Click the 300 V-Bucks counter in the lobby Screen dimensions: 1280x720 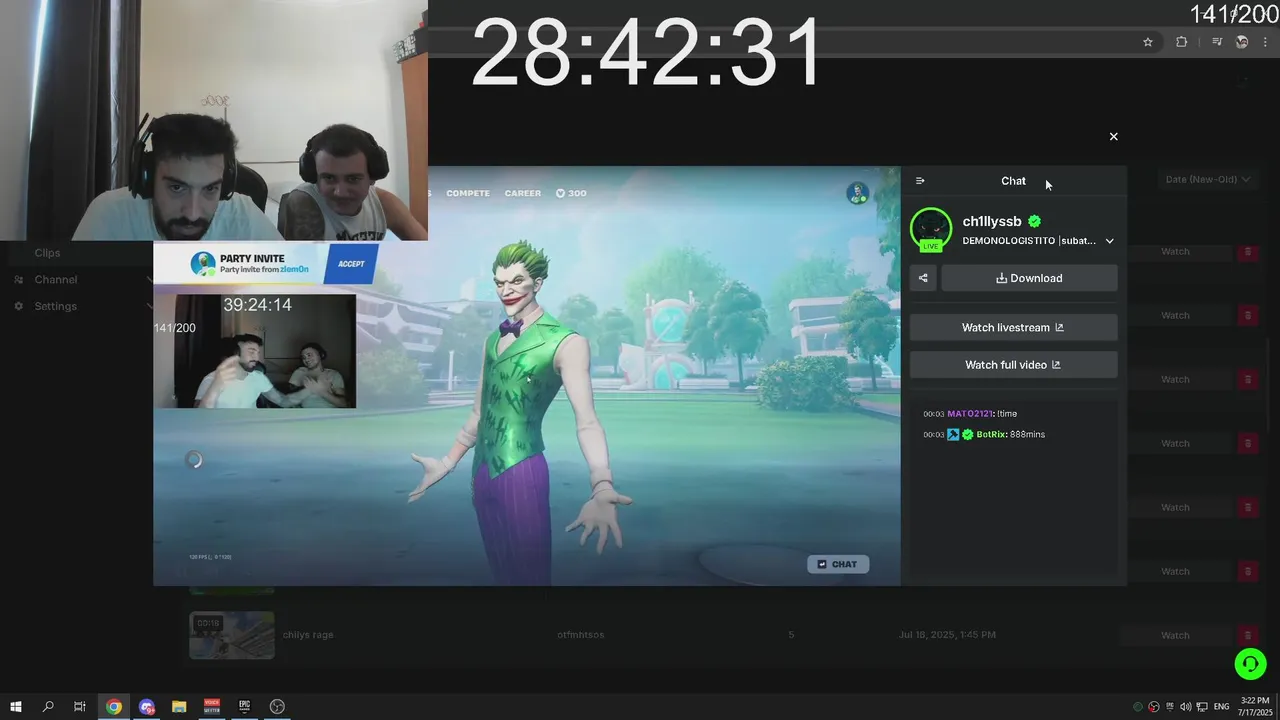pos(571,193)
